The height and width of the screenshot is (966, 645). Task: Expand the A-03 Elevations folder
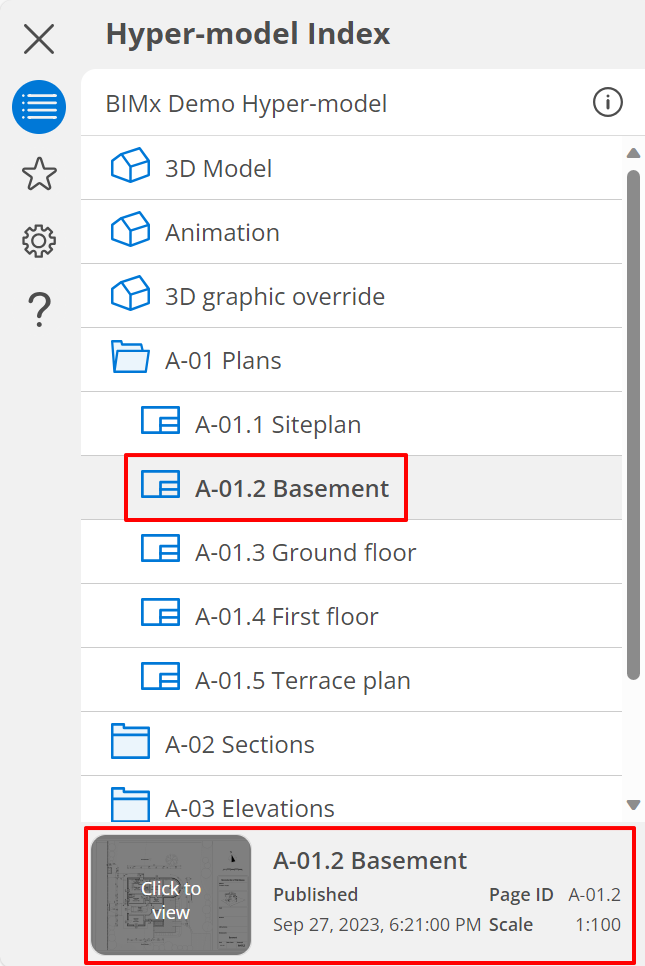coord(130,806)
